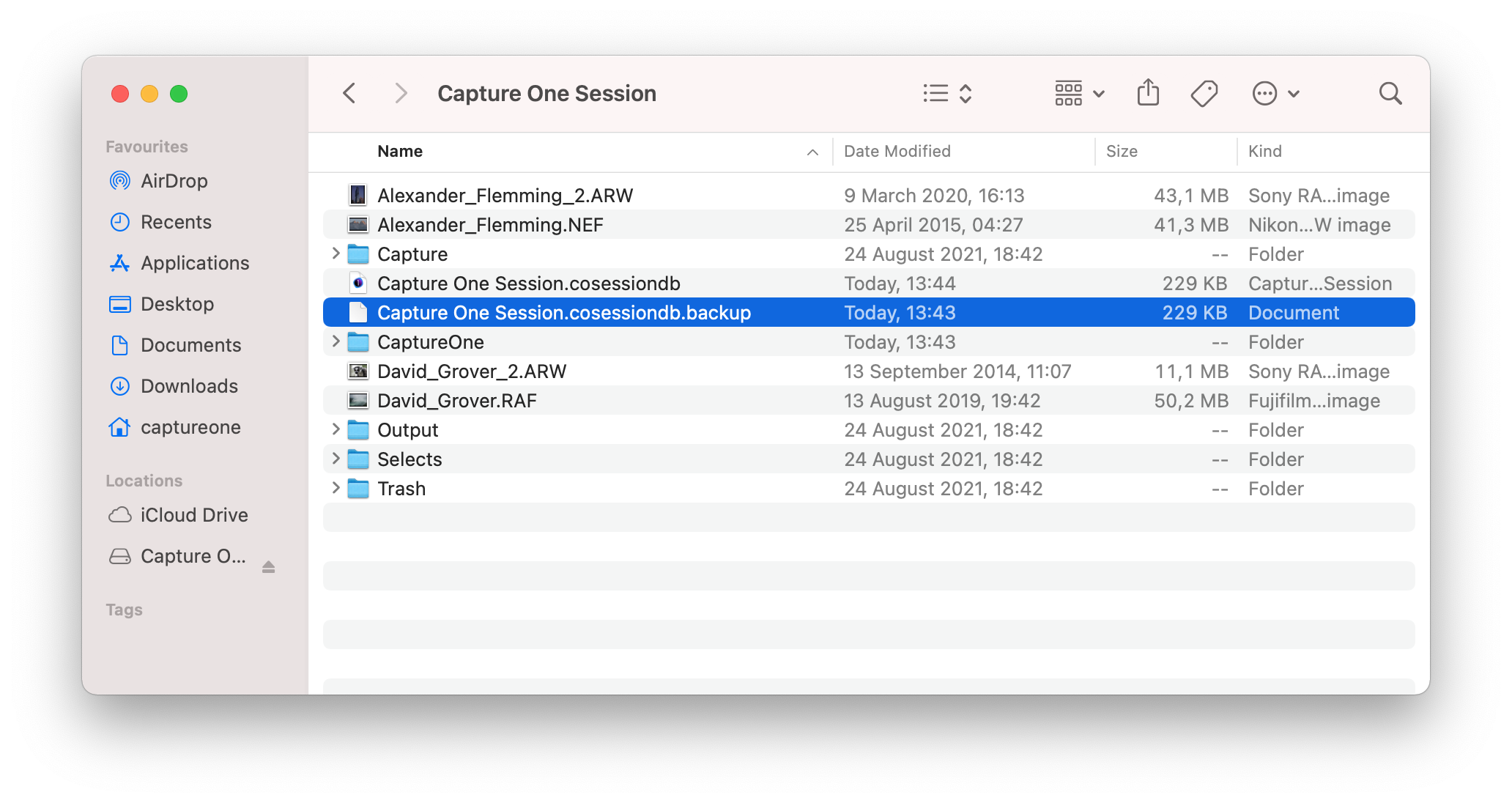
Task: Sort by Date Modified column
Action: coord(897,151)
